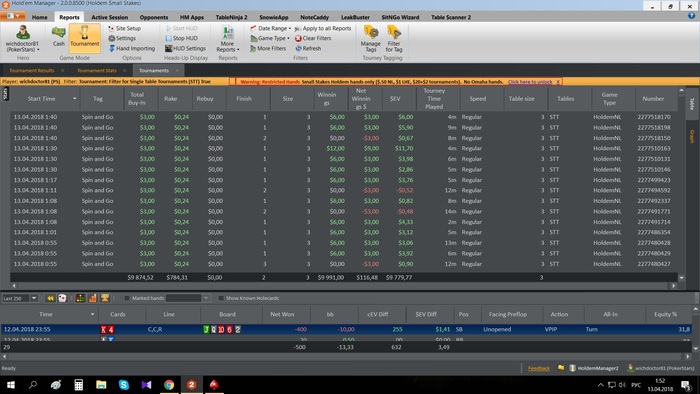Open the TableNinja 2 tab
This screenshot has width=700, height=394.
pyautogui.click(x=231, y=17)
